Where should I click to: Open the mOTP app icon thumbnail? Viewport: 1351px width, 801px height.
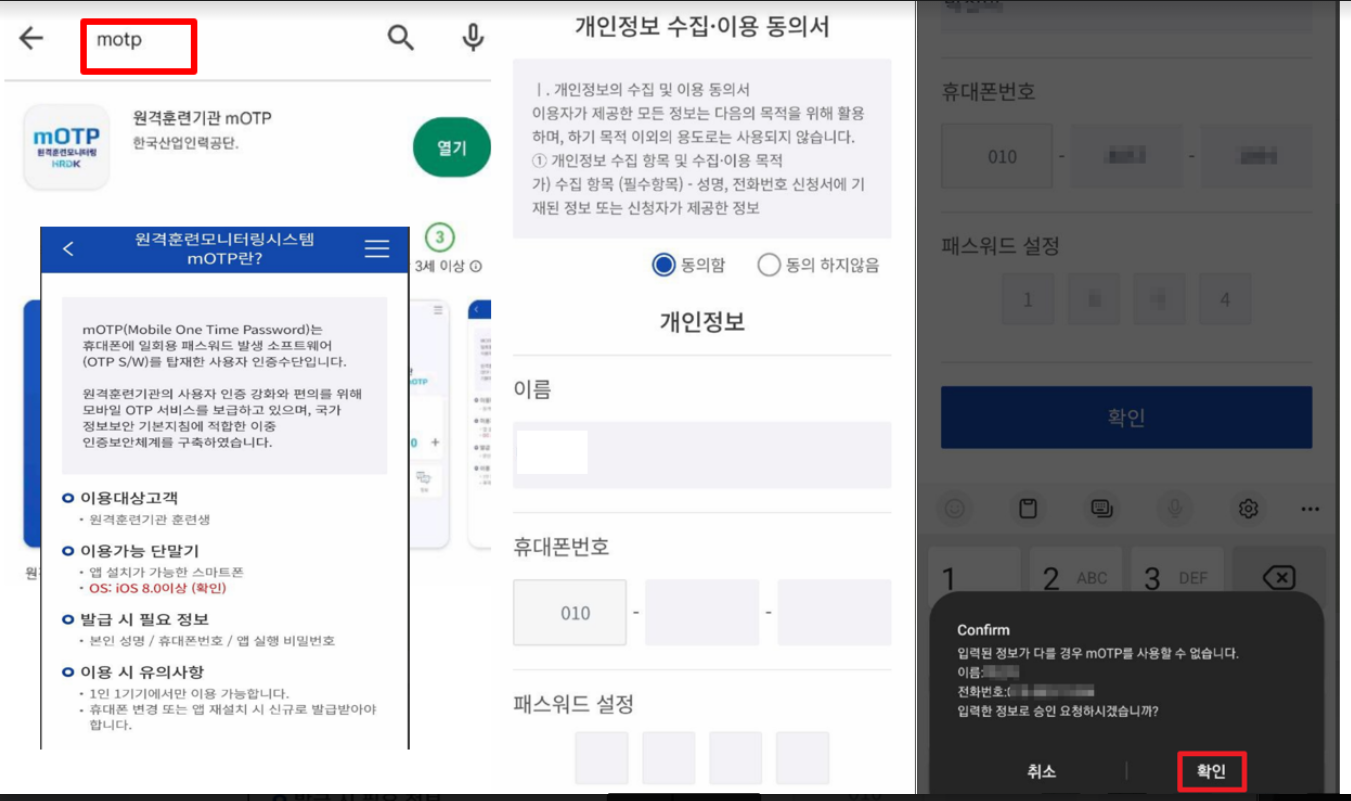66,147
